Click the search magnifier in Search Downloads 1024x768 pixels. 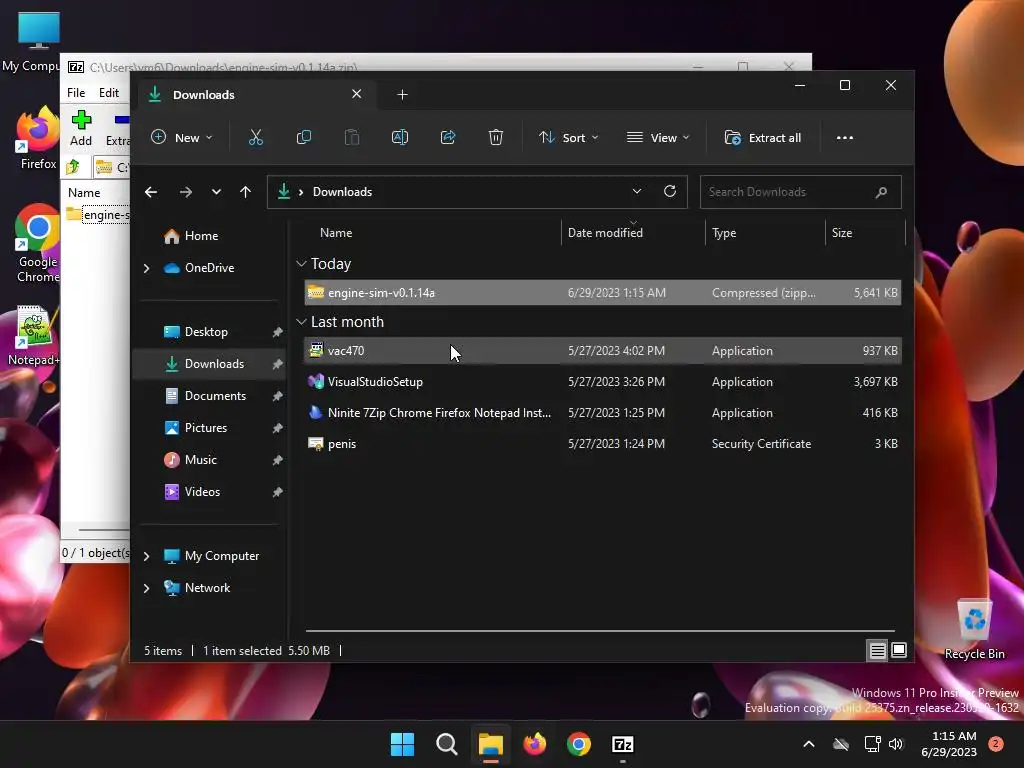(882, 192)
